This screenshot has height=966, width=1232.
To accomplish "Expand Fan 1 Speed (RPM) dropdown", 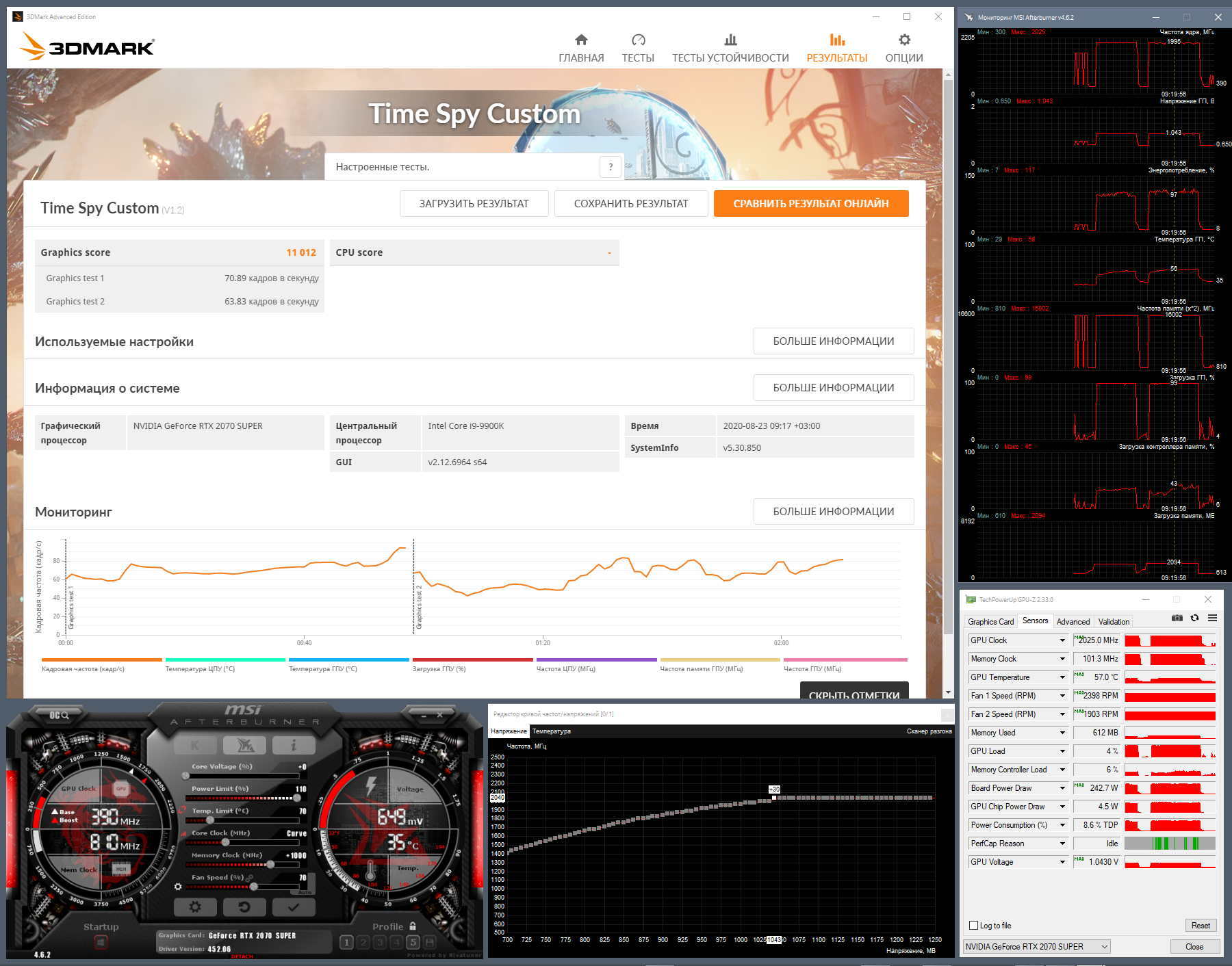I will coord(1018,696).
